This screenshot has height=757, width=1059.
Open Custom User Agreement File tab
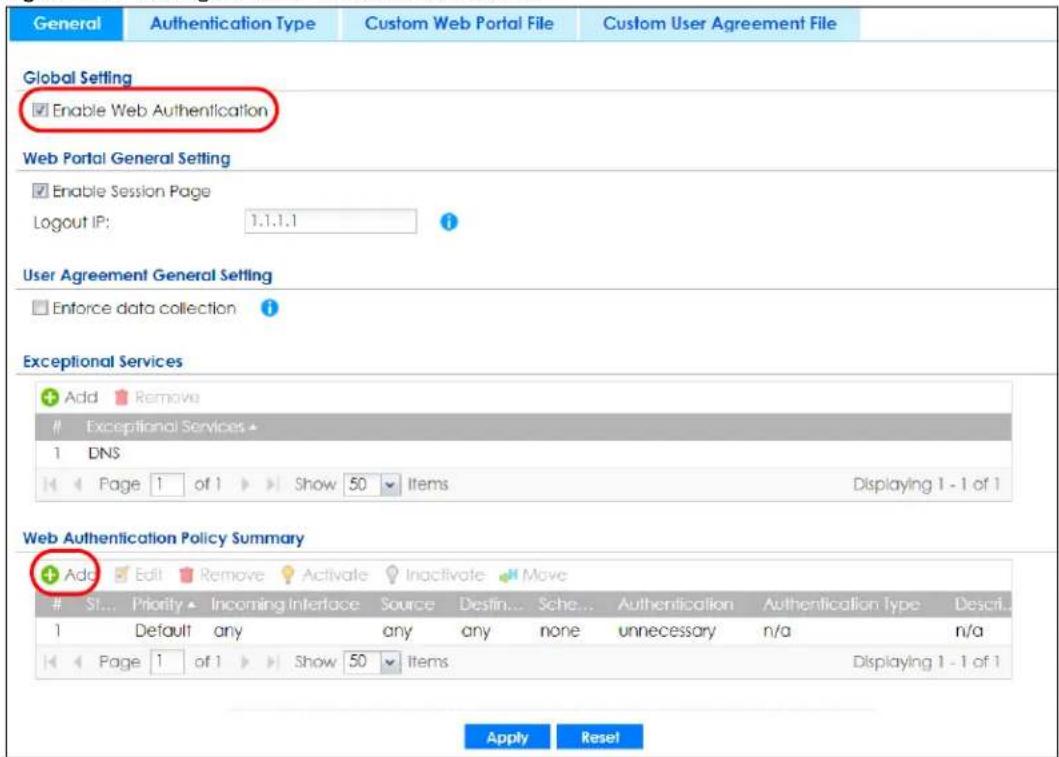click(x=719, y=24)
